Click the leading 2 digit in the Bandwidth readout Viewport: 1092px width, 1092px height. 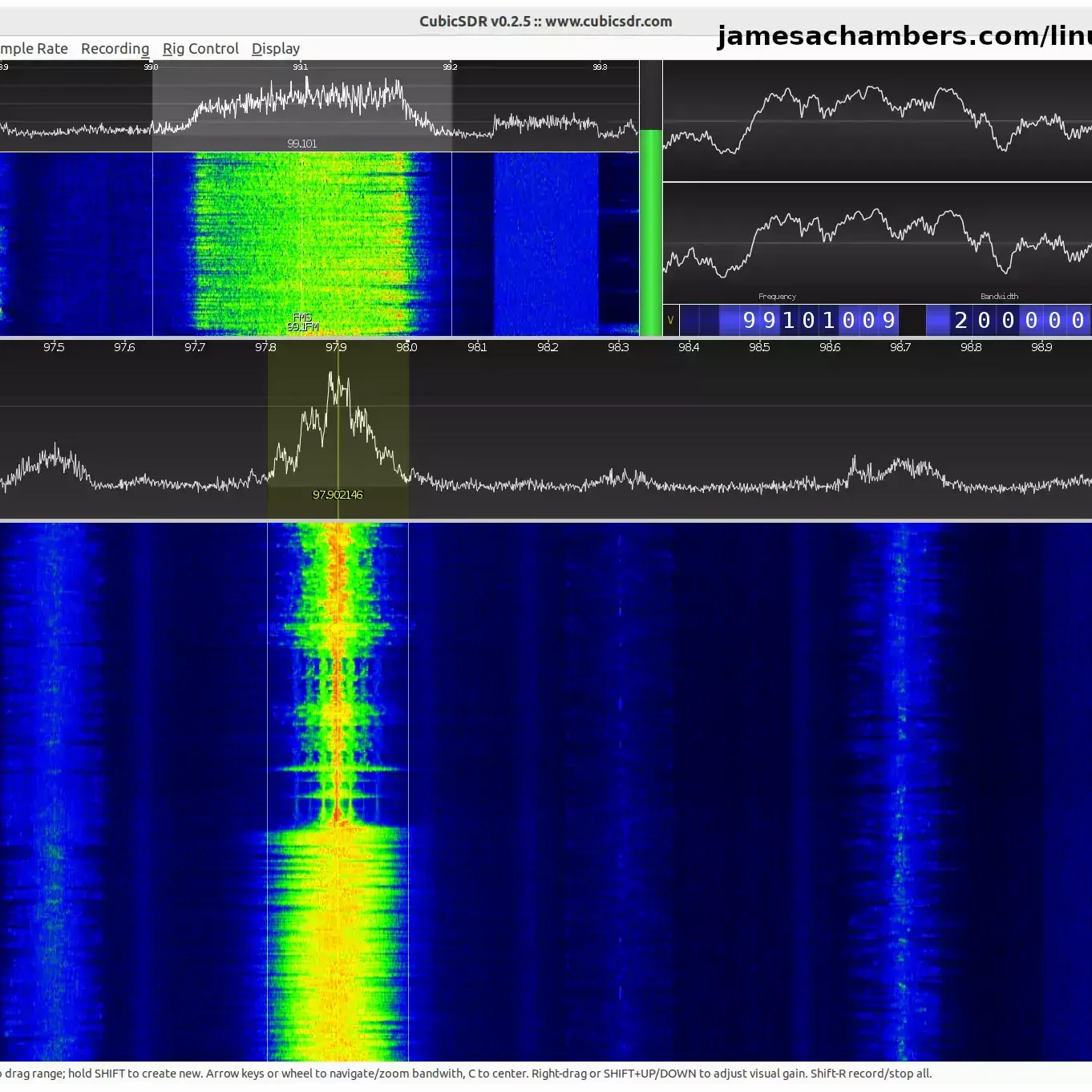[961, 321]
